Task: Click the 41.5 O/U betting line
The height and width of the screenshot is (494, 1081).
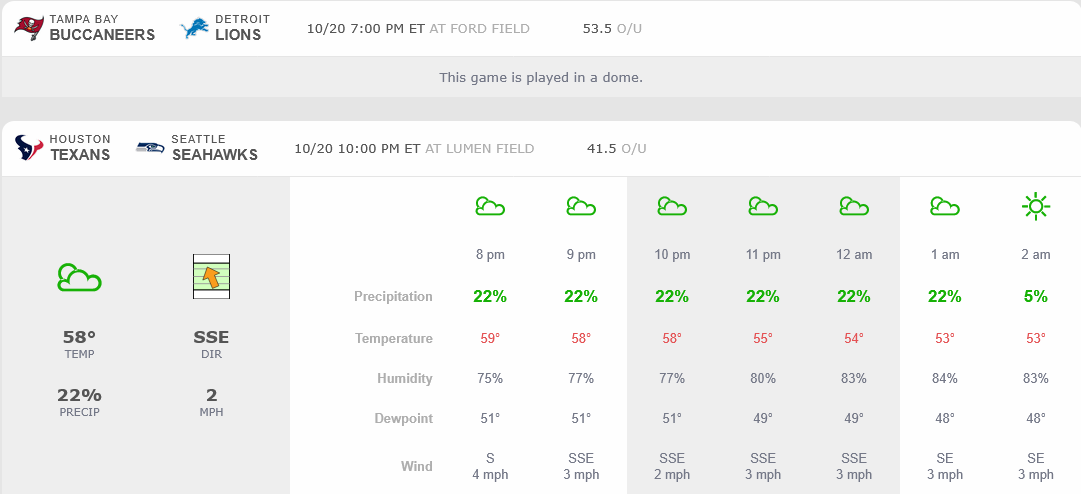Action: [616, 149]
